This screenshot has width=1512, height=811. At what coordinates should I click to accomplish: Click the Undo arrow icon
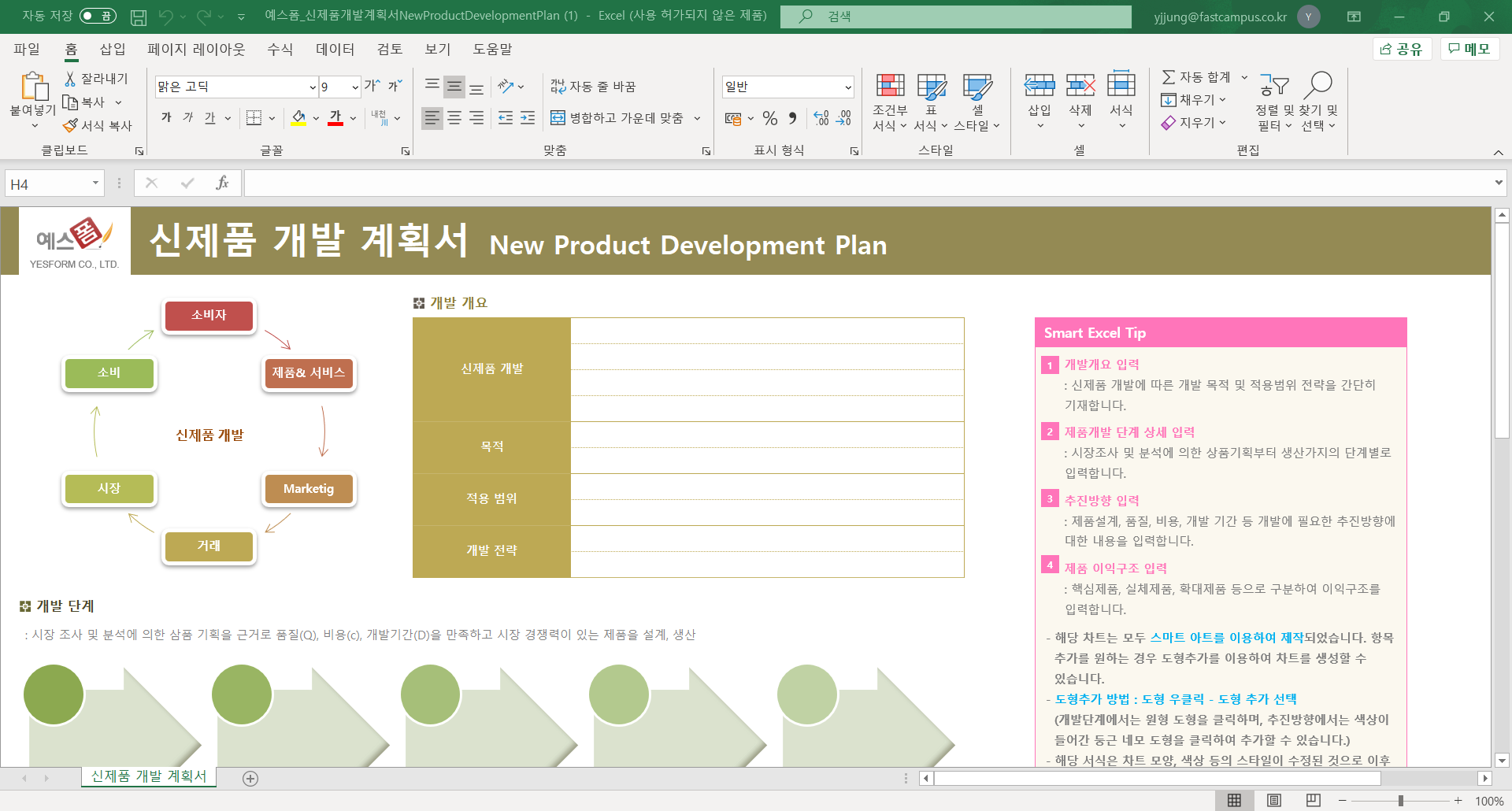point(165,17)
